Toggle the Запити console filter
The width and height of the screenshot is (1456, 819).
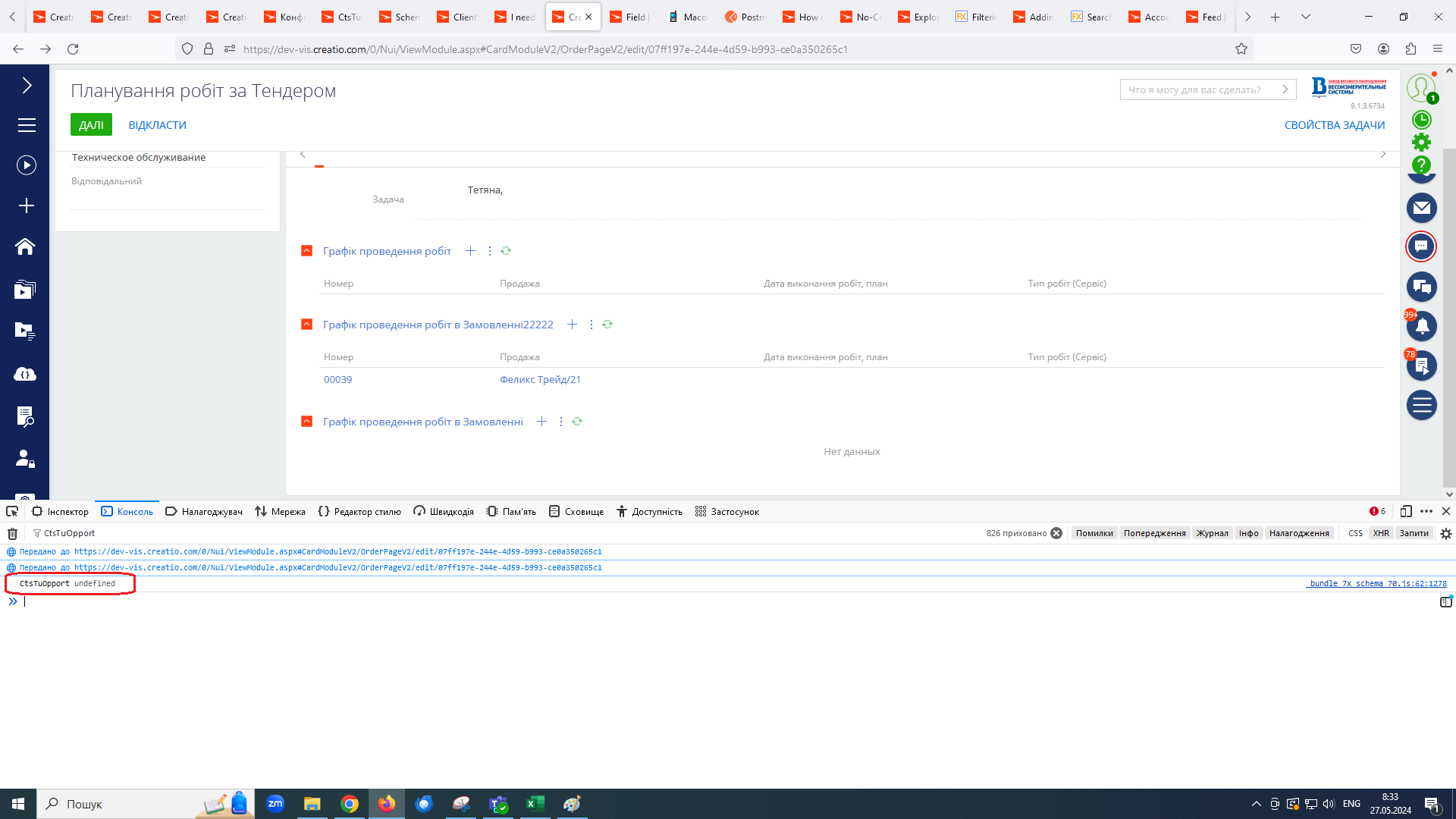(x=1414, y=533)
